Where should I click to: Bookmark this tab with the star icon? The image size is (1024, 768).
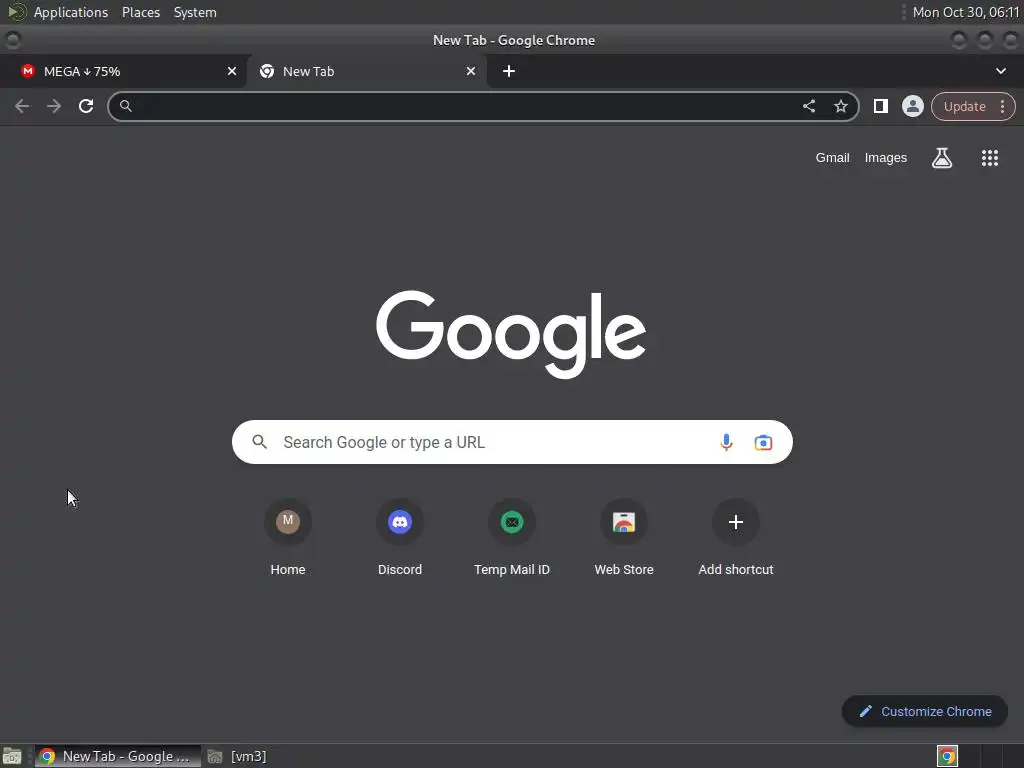click(840, 106)
